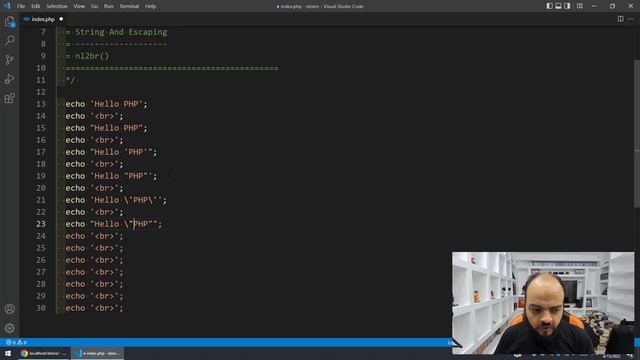Click line number 23 in gutter

(x=41, y=224)
